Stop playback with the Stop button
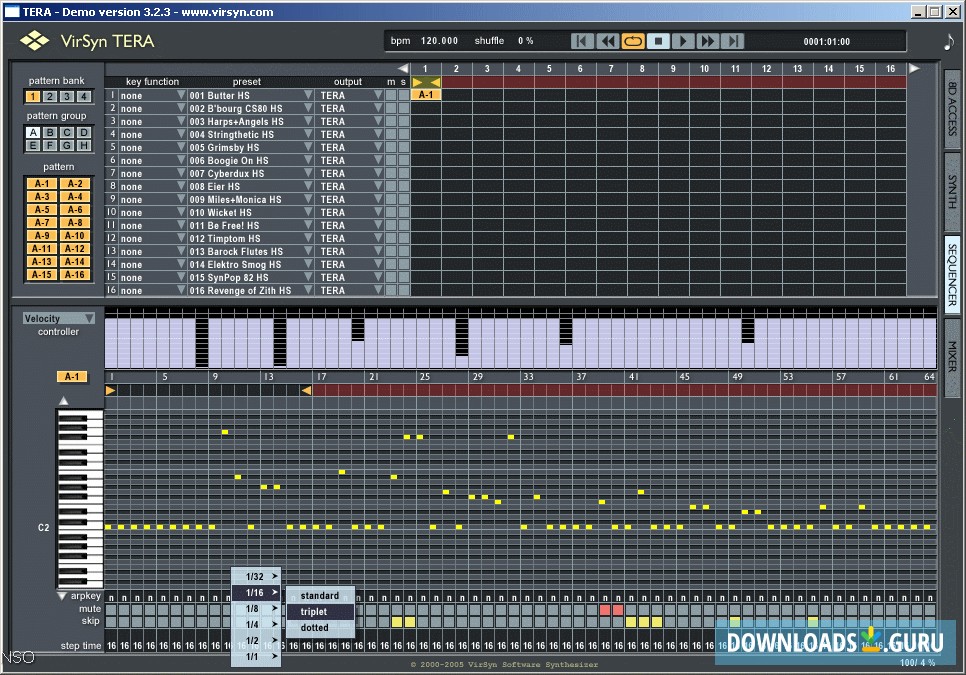This screenshot has width=966, height=675. pos(658,41)
